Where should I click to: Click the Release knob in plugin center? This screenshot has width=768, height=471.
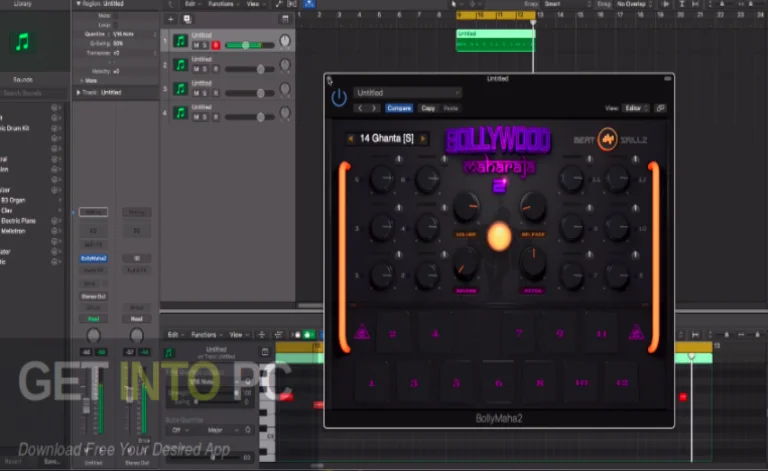coord(533,208)
